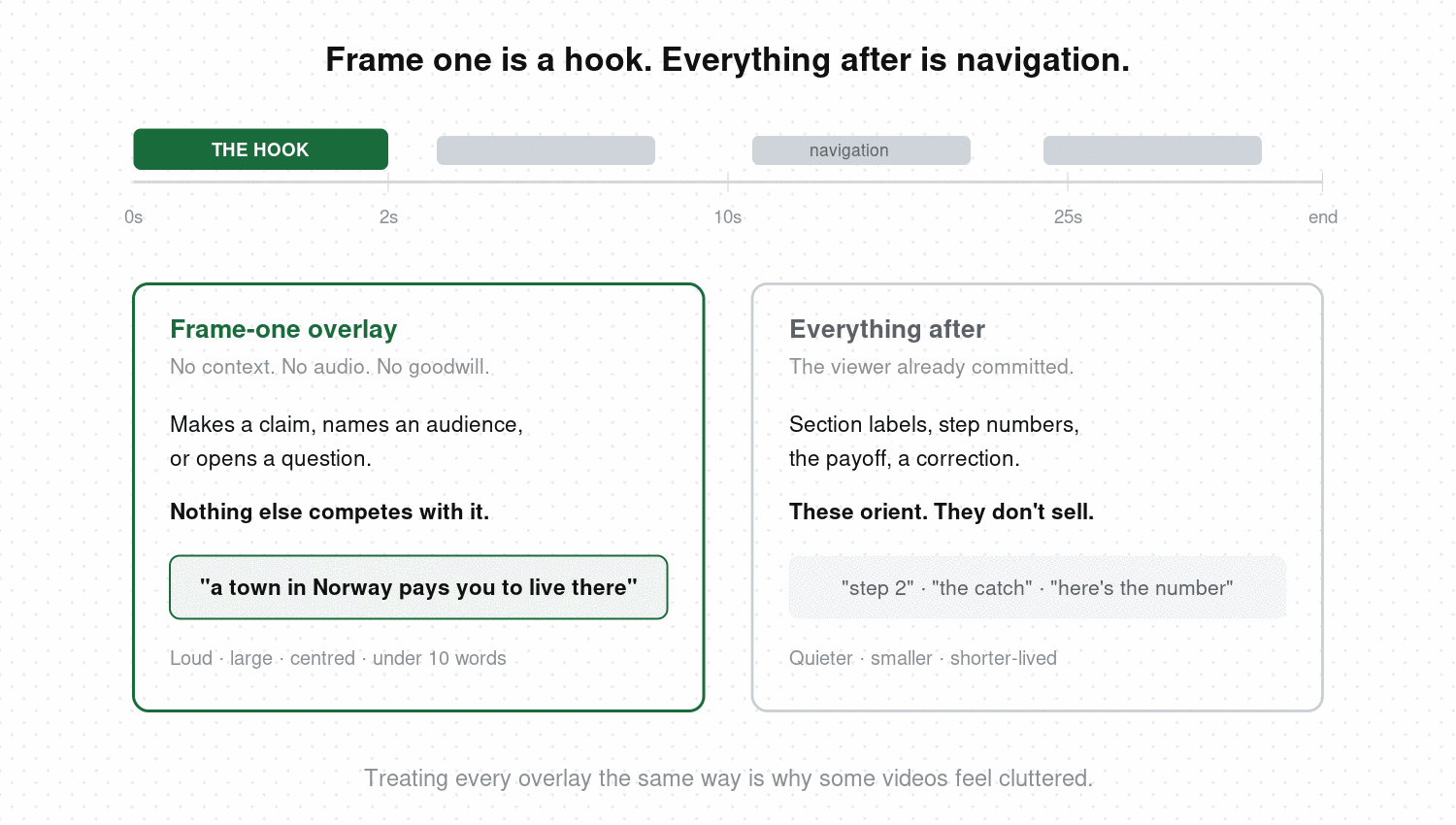Click the 2s timeline marker label

click(x=388, y=217)
